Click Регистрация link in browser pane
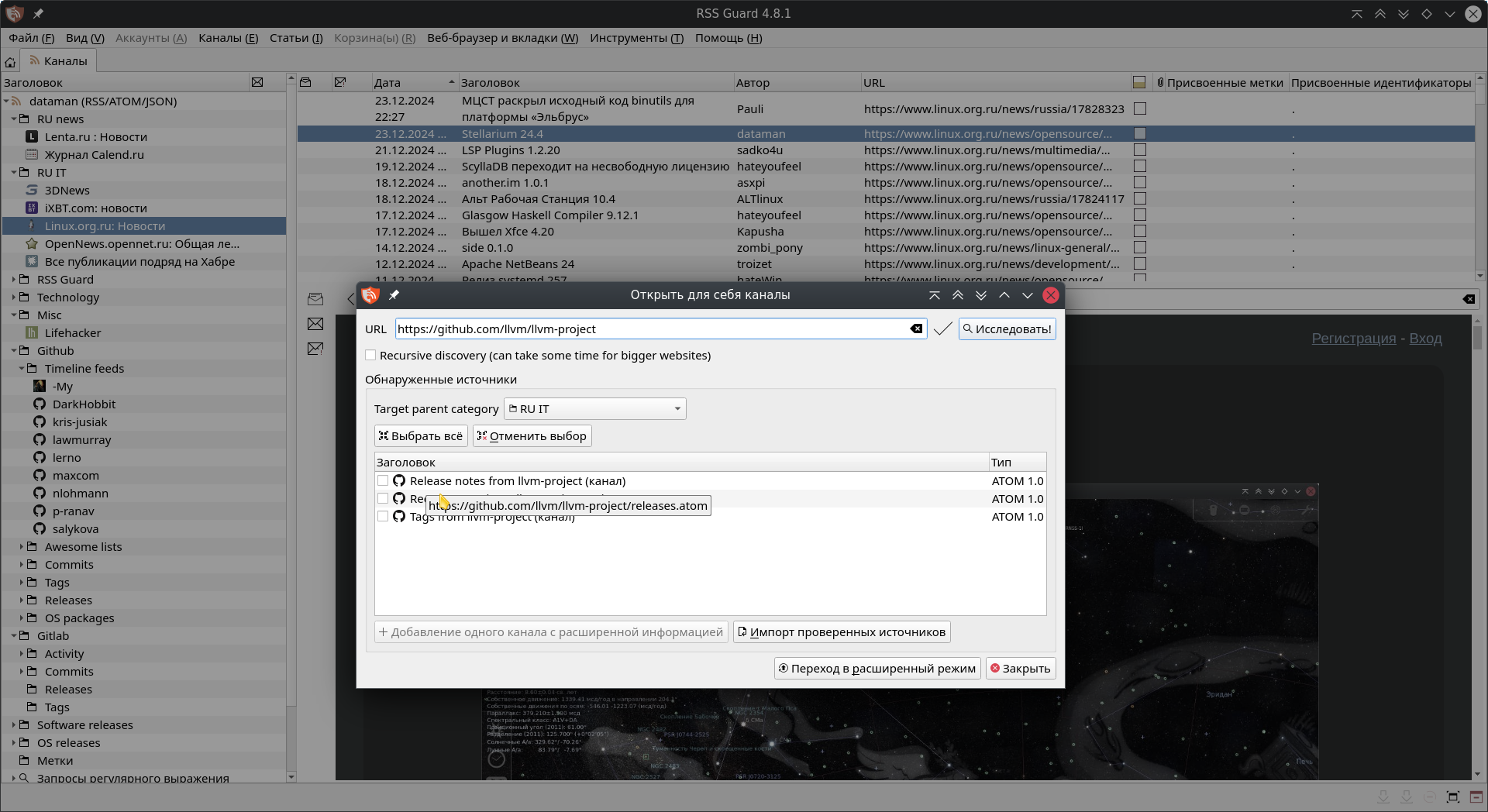This screenshot has height=812, width=1488. click(1354, 339)
